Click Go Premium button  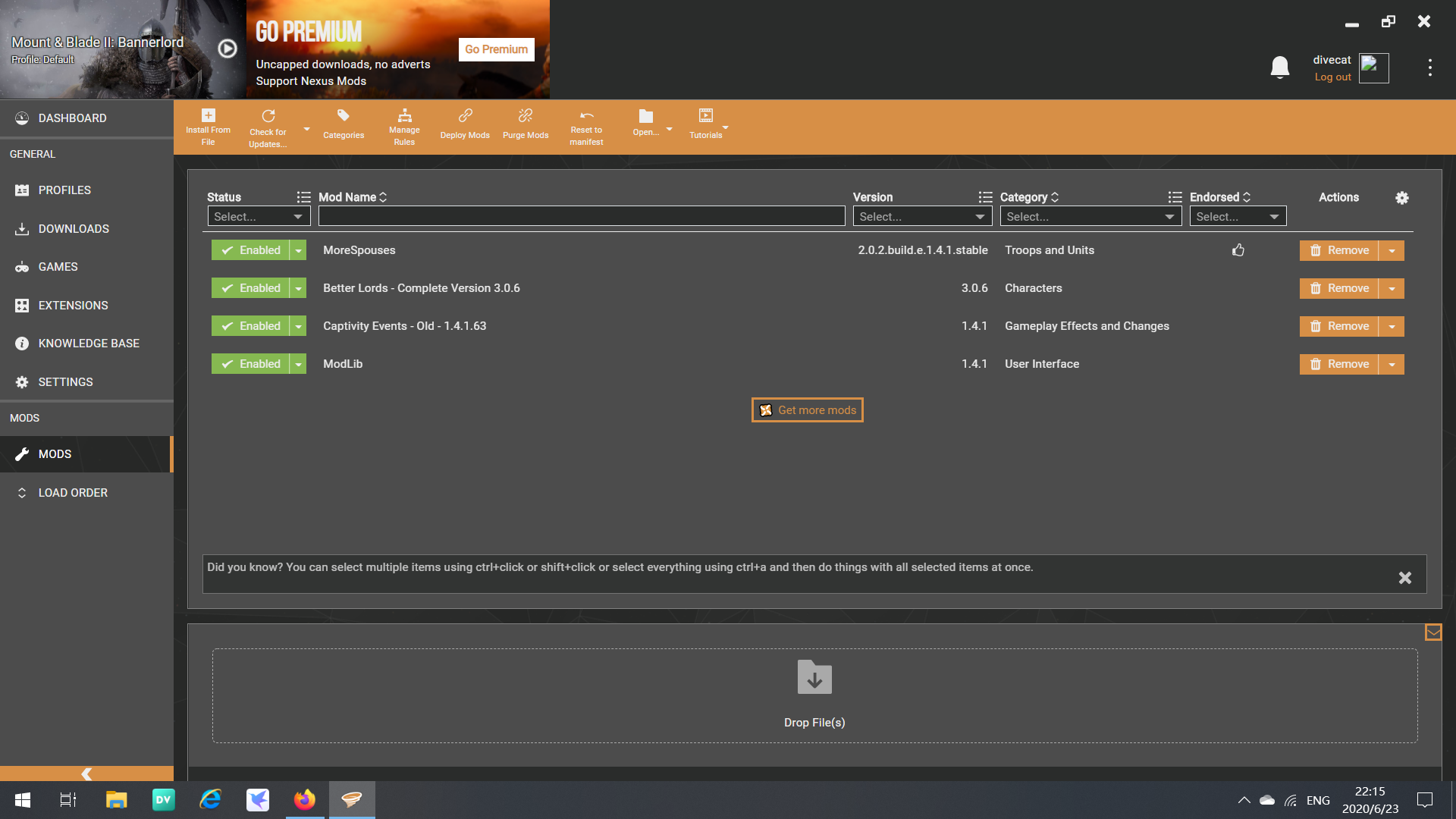pos(496,49)
